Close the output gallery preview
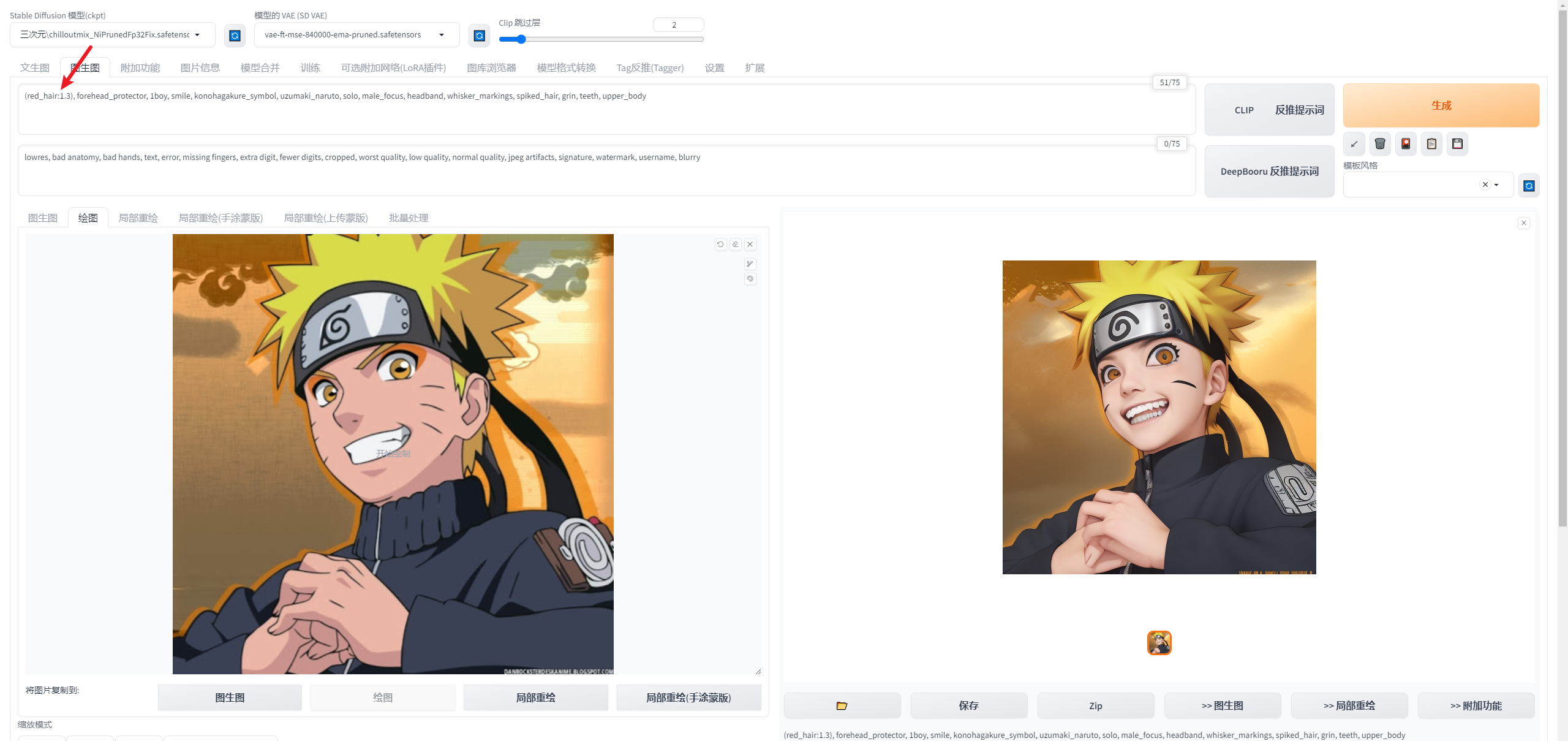This screenshot has height=741, width=1568. pos(1524,223)
